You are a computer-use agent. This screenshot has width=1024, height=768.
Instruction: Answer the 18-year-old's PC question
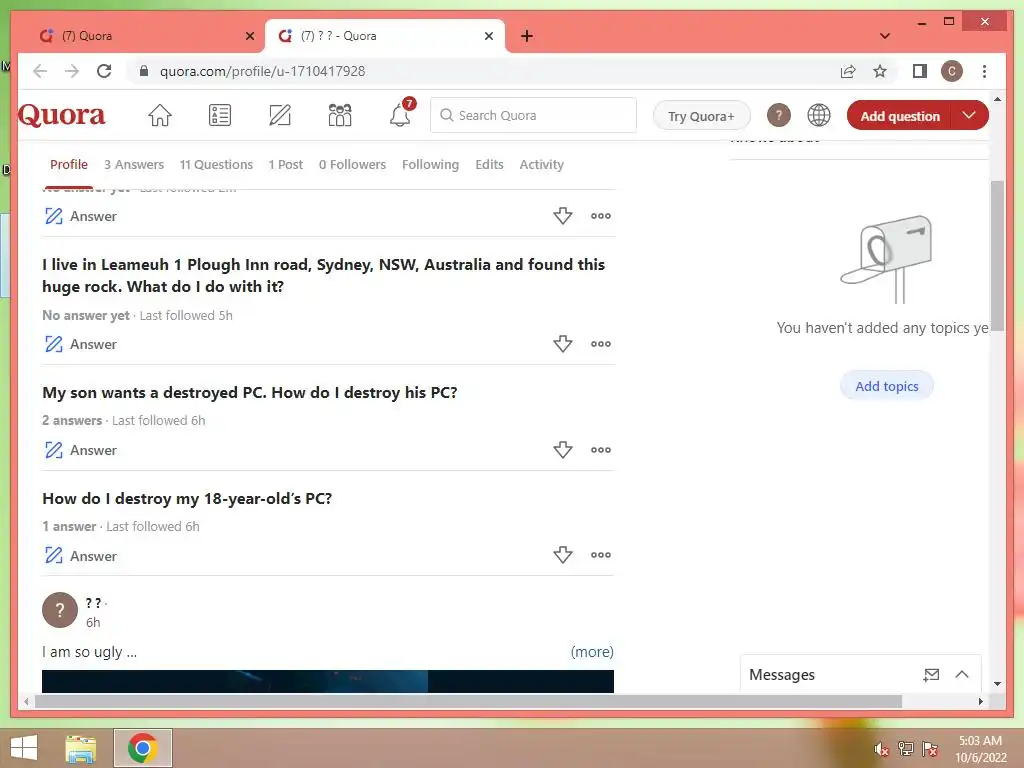click(x=80, y=556)
